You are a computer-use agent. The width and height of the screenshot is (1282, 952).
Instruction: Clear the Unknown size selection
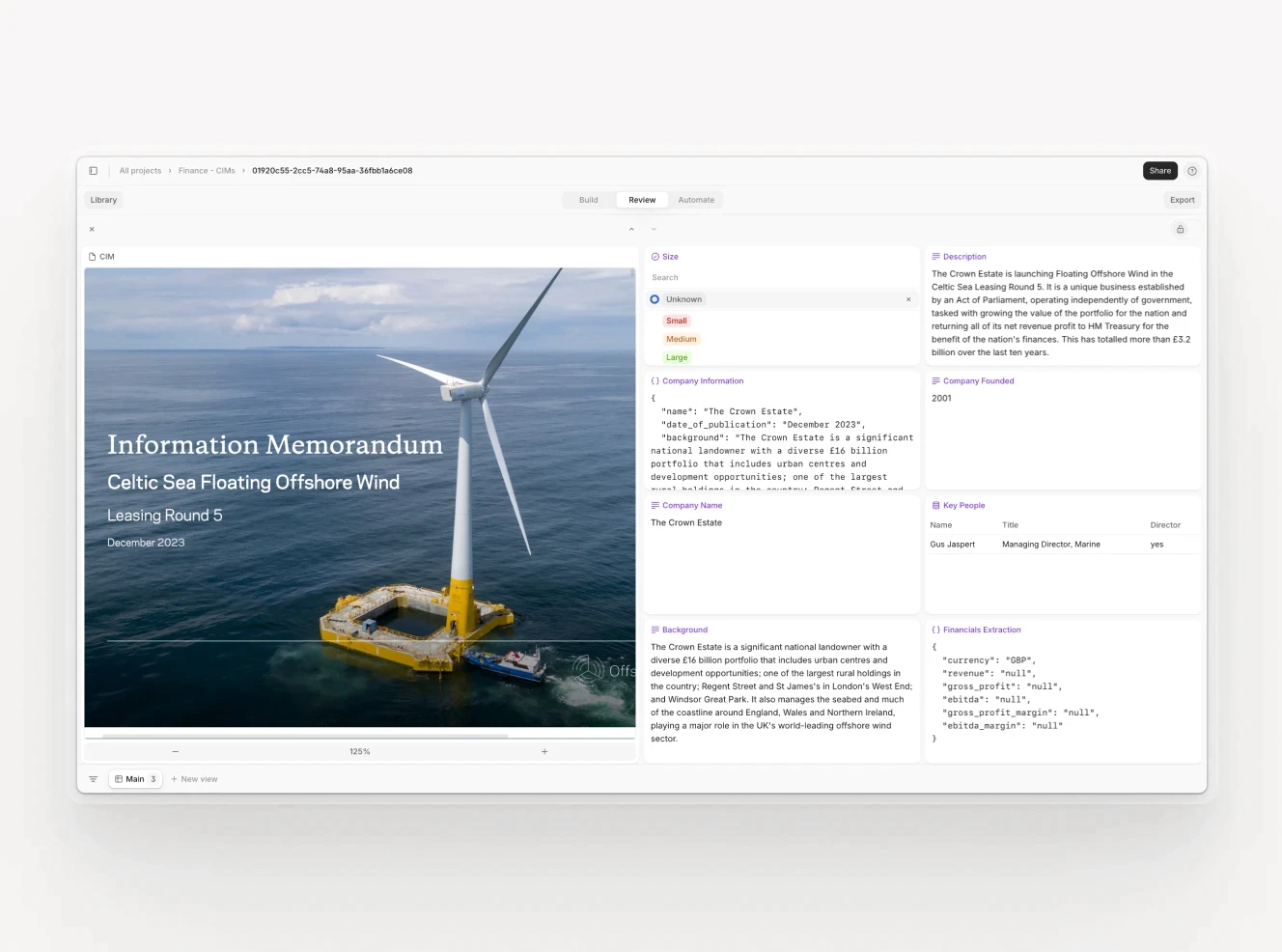click(x=908, y=299)
